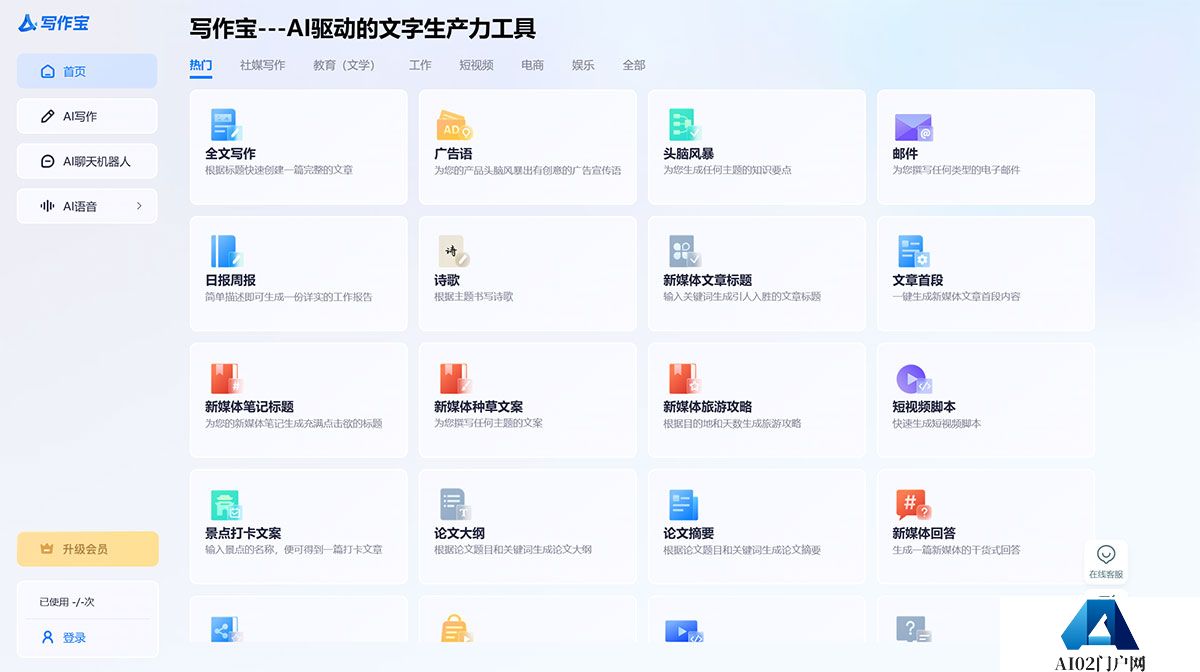Click the 新媒体文章标题 card title
This screenshot has height=672, width=1200.
click(707, 280)
